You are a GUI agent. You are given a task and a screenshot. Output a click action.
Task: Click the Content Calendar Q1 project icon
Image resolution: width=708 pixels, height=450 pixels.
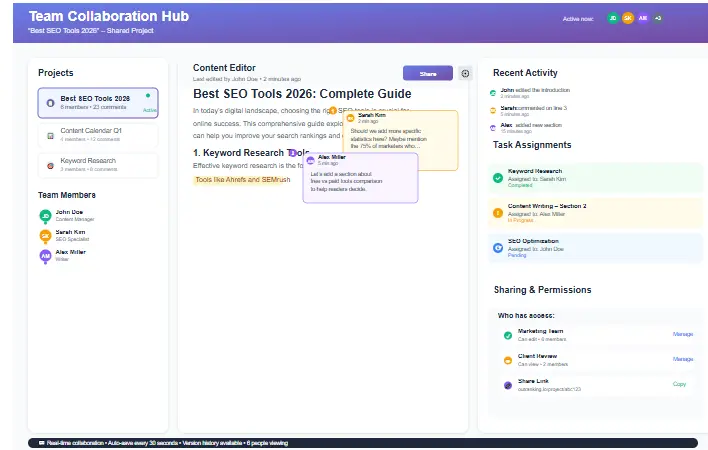click(51, 135)
